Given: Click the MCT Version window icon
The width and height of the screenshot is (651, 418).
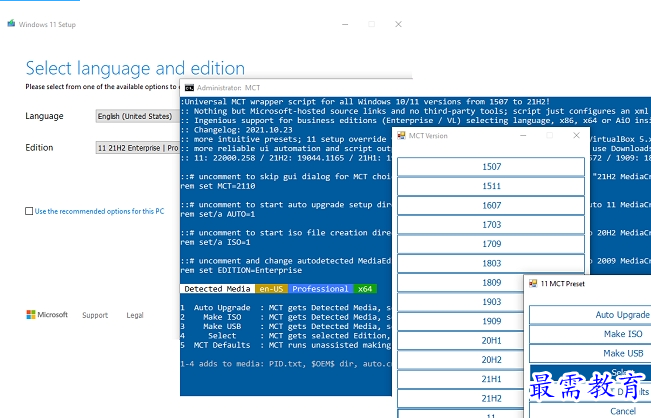Looking at the screenshot, I should click(401, 135).
